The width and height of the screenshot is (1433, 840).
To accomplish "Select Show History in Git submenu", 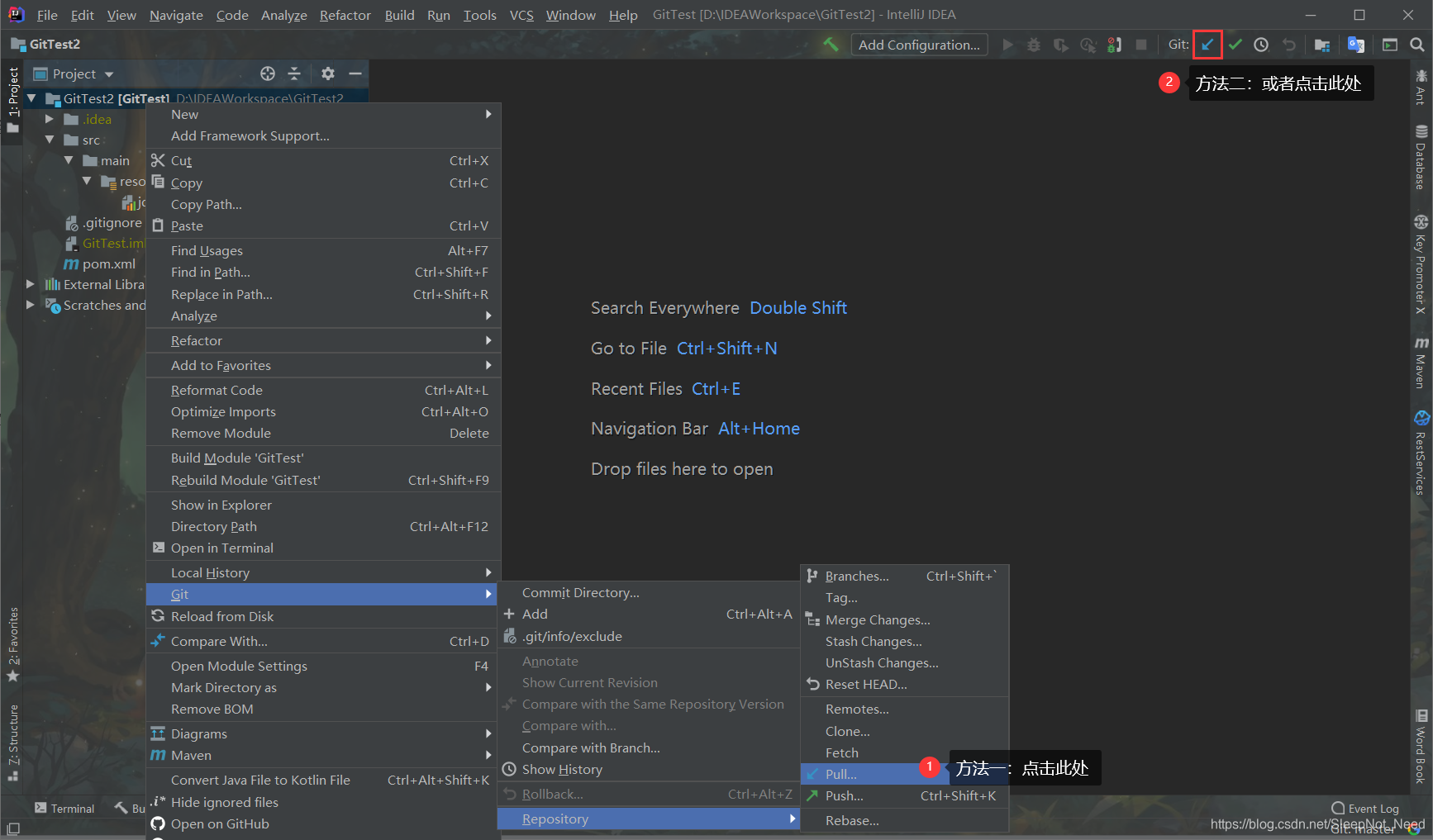I will 649,769.
